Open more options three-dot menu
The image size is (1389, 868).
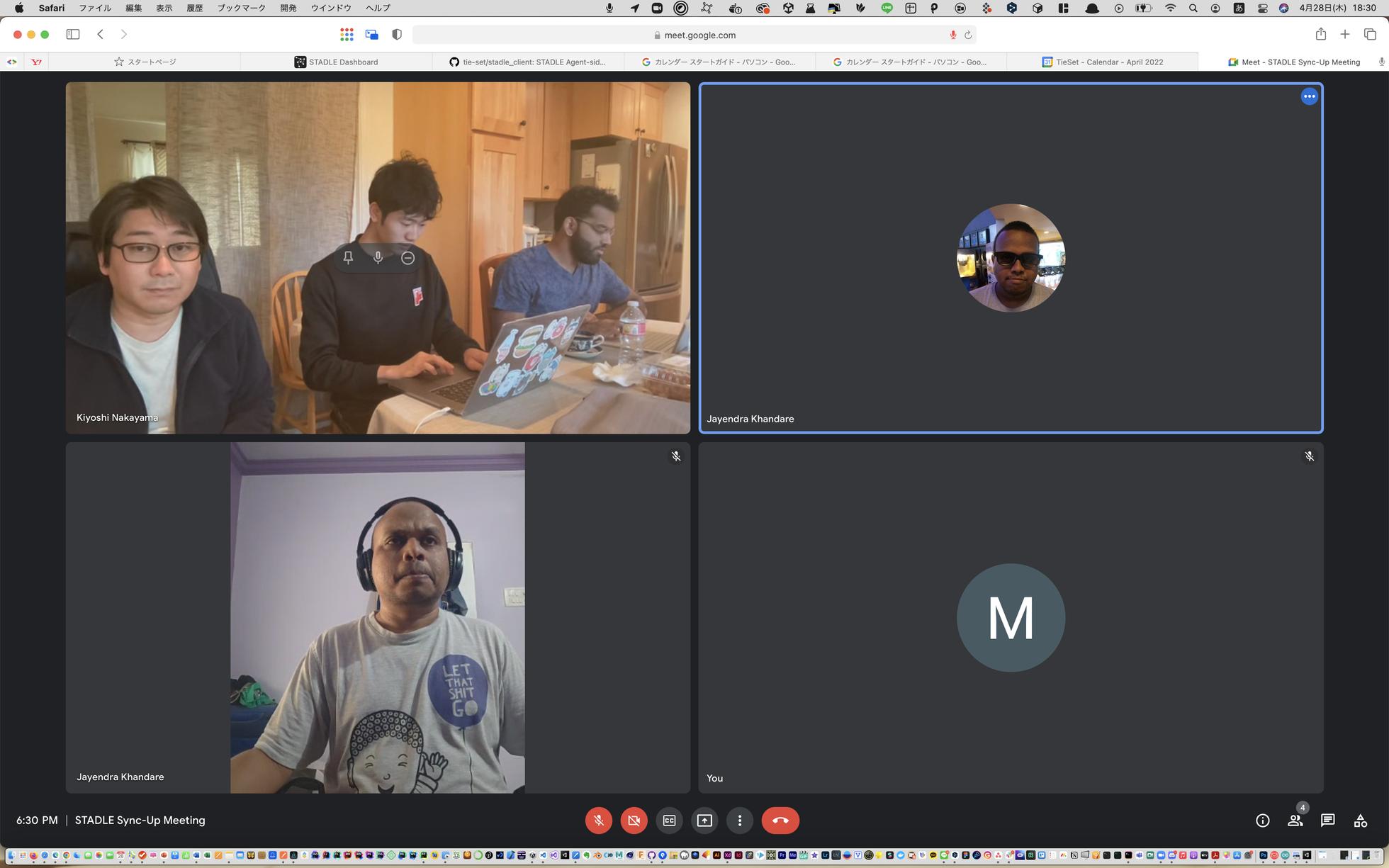740,821
